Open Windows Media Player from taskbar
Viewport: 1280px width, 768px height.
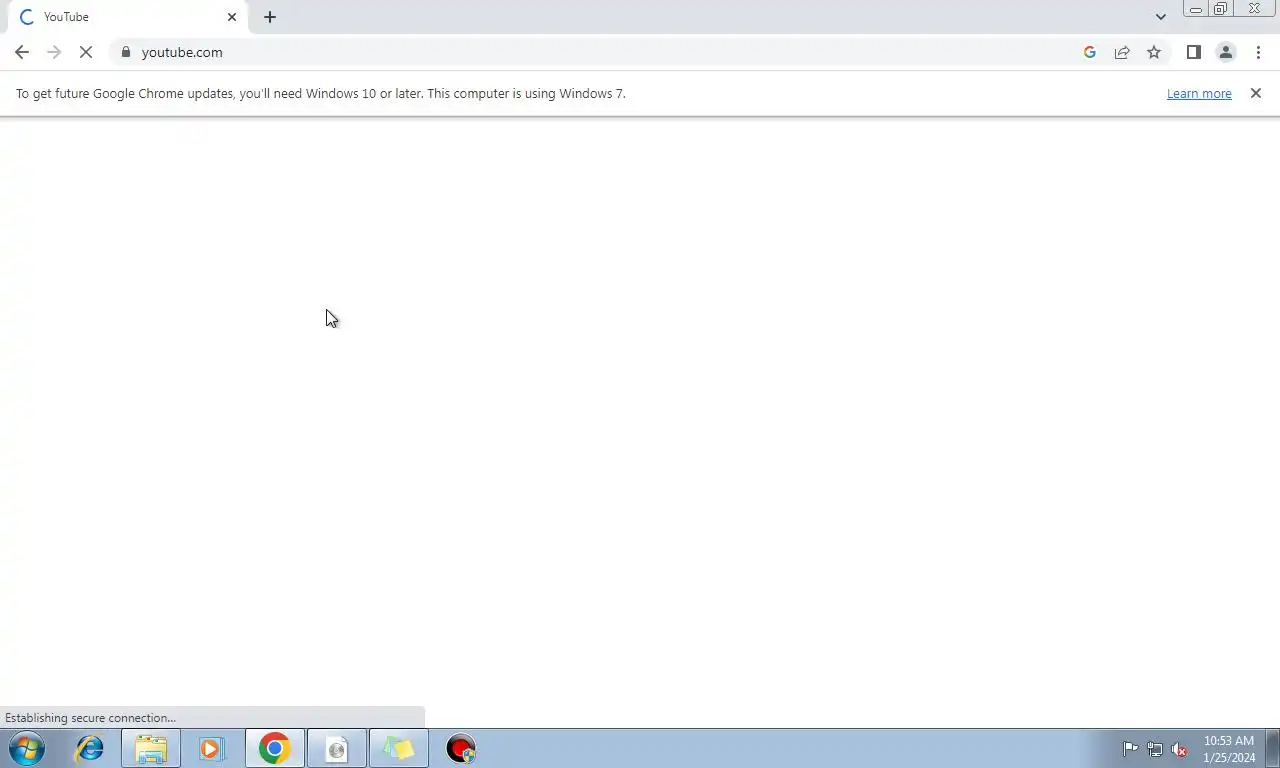211,748
